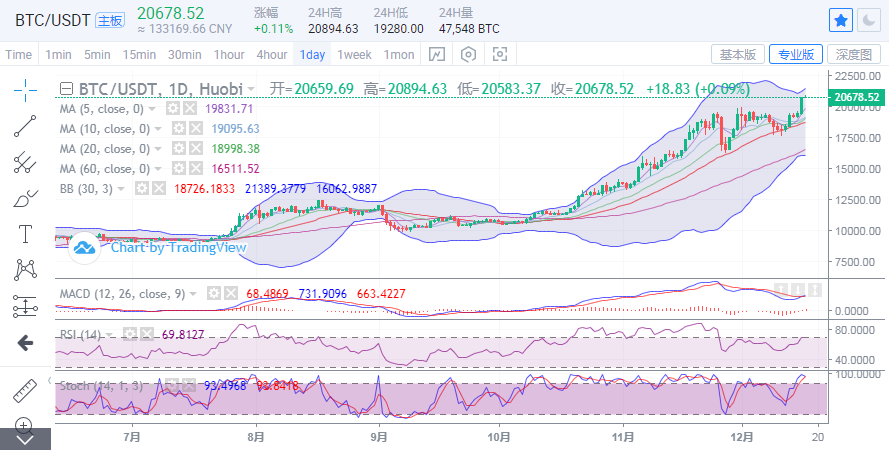Select the trend line drawing tool
This screenshot has width=889, height=450.
coord(25,125)
